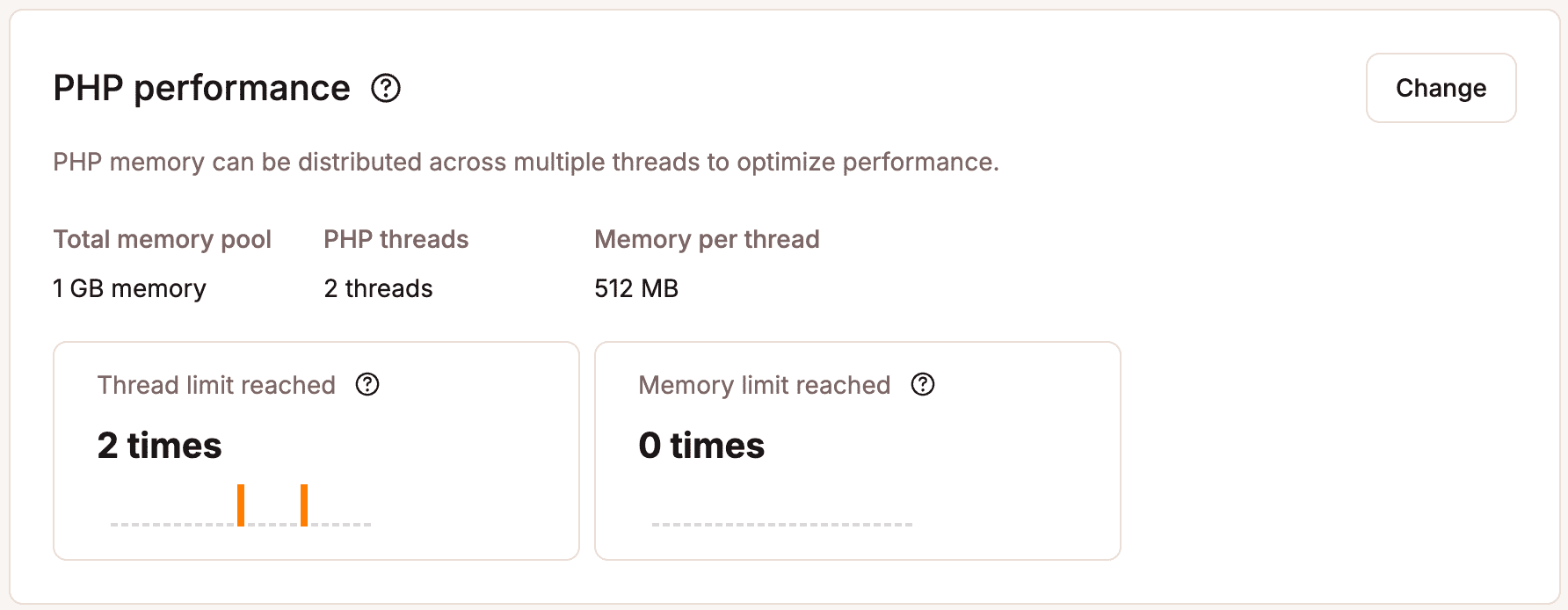Click the PHP threads value showing 2 threads
This screenshot has width=1568, height=610.
tap(378, 287)
